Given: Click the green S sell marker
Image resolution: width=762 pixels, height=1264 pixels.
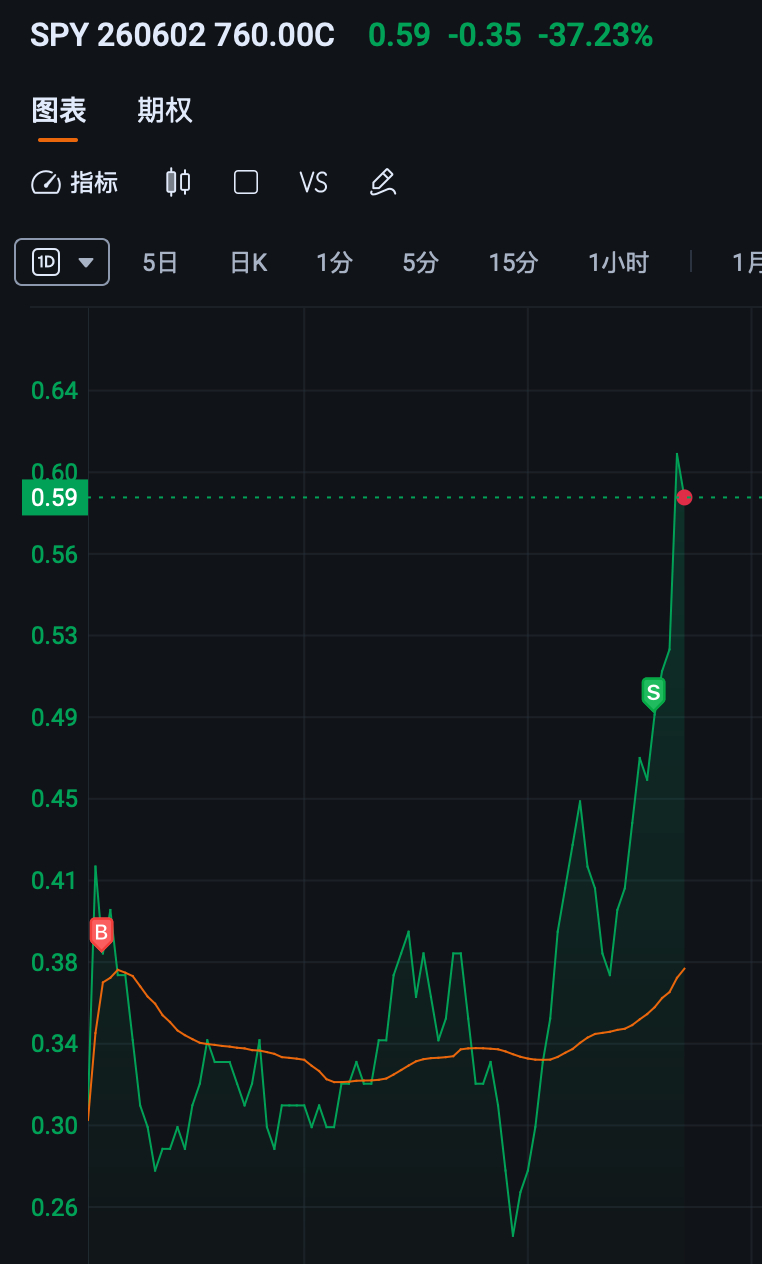Looking at the screenshot, I should click(653, 693).
